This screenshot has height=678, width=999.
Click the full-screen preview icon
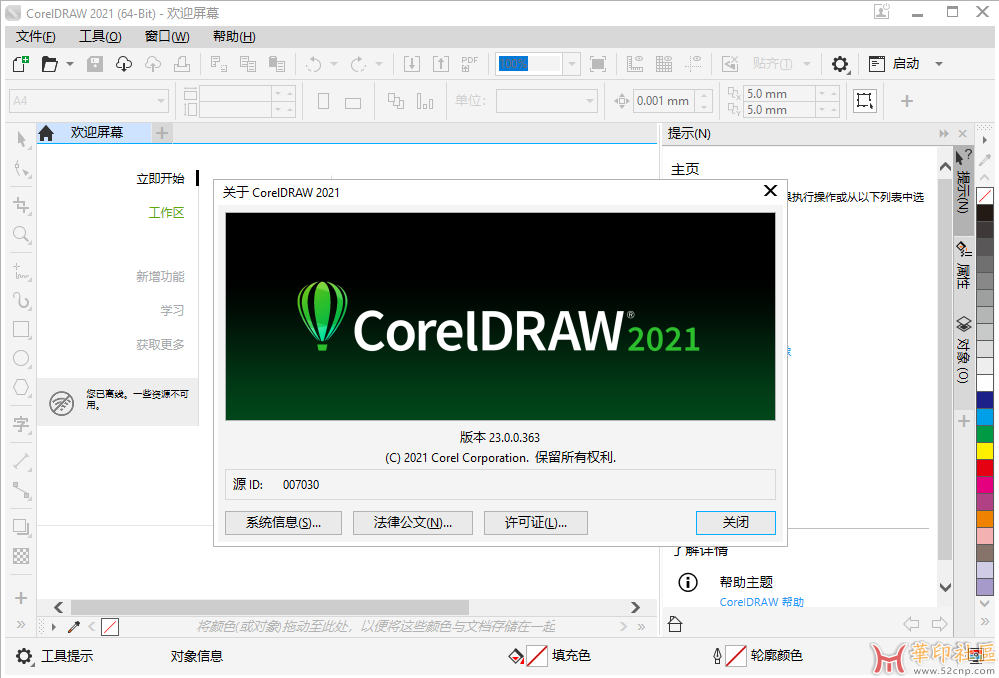(x=598, y=64)
